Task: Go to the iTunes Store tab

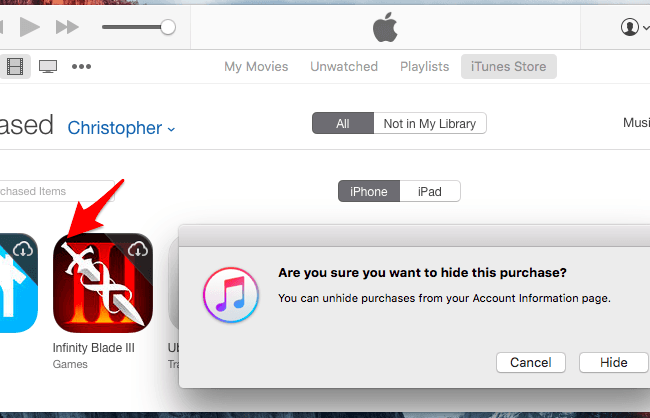Action: 509,67
